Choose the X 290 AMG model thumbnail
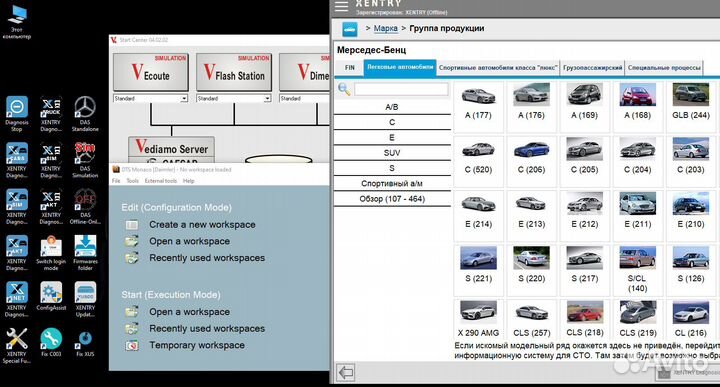This screenshot has width=720, height=387. click(x=478, y=312)
